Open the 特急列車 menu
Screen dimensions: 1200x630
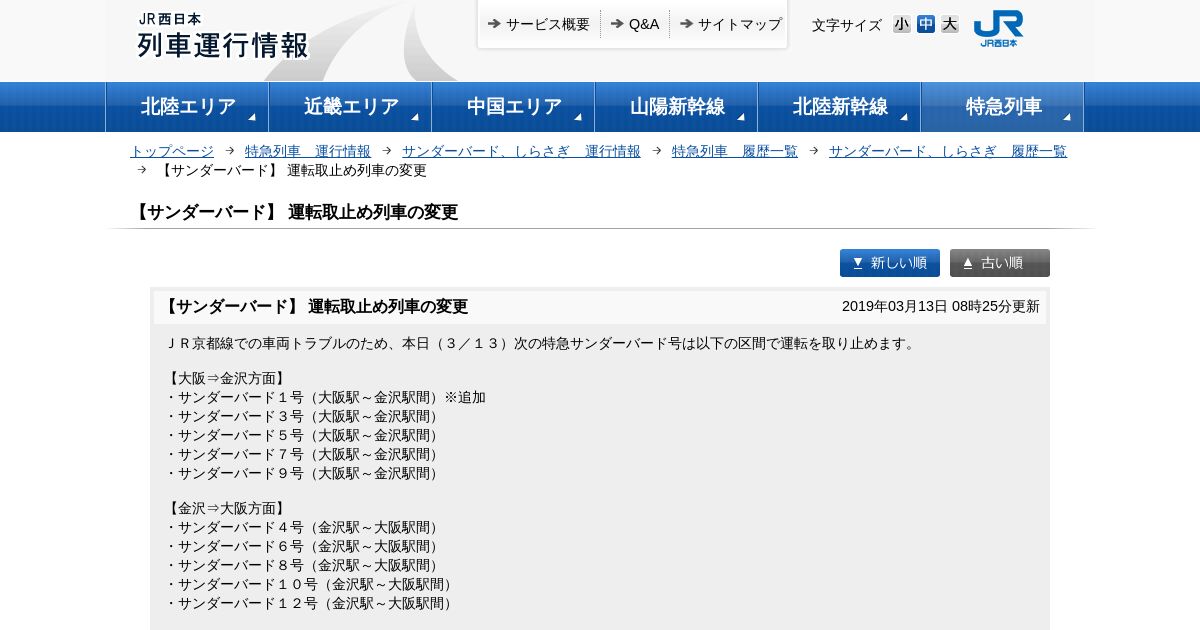1002,107
